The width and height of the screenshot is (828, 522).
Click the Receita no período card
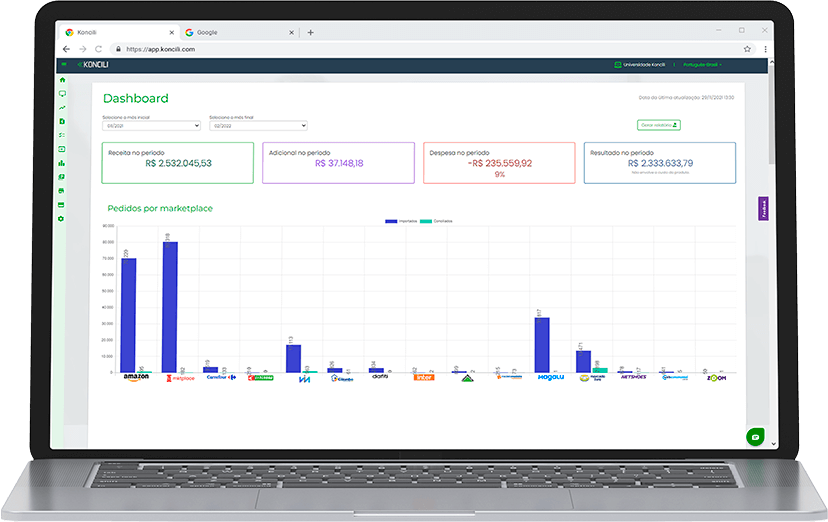pos(177,163)
